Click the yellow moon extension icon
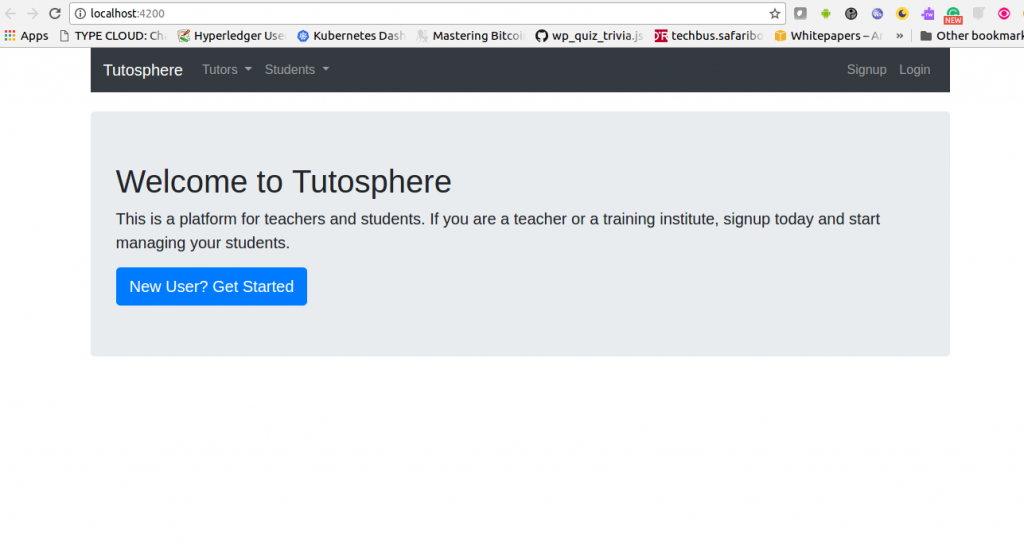The height and width of the screenshot is (553, 1024). (902, 14)
